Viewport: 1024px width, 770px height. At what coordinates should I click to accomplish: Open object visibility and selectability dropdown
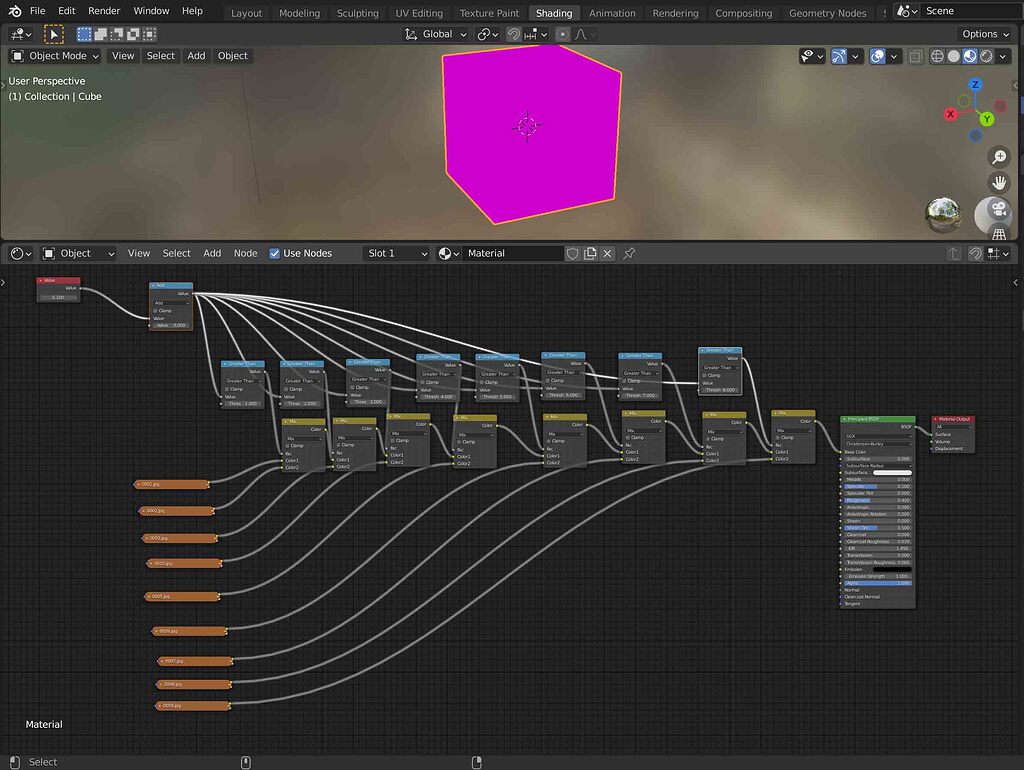812,56
